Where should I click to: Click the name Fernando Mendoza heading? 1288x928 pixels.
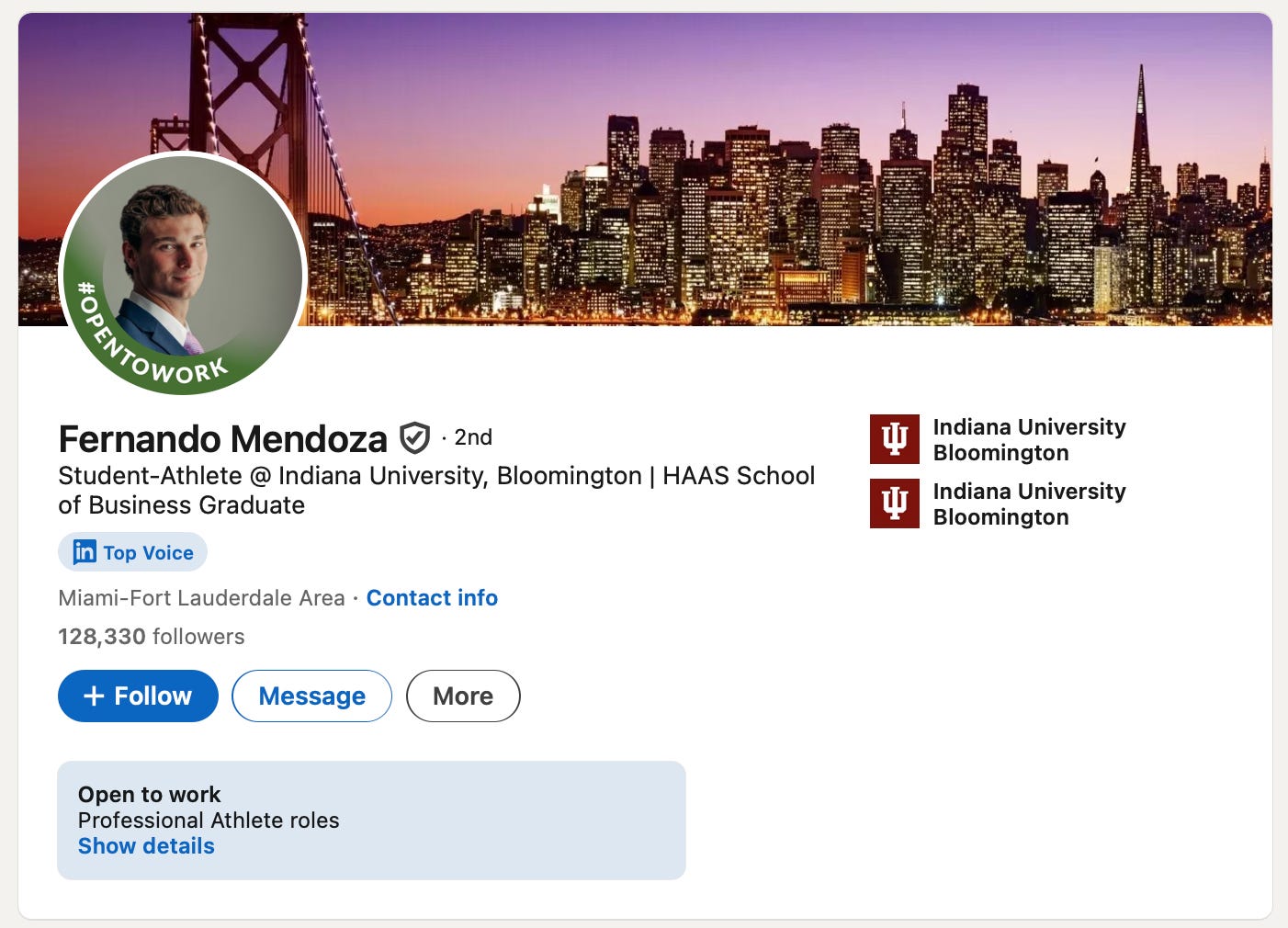[222, 439]
